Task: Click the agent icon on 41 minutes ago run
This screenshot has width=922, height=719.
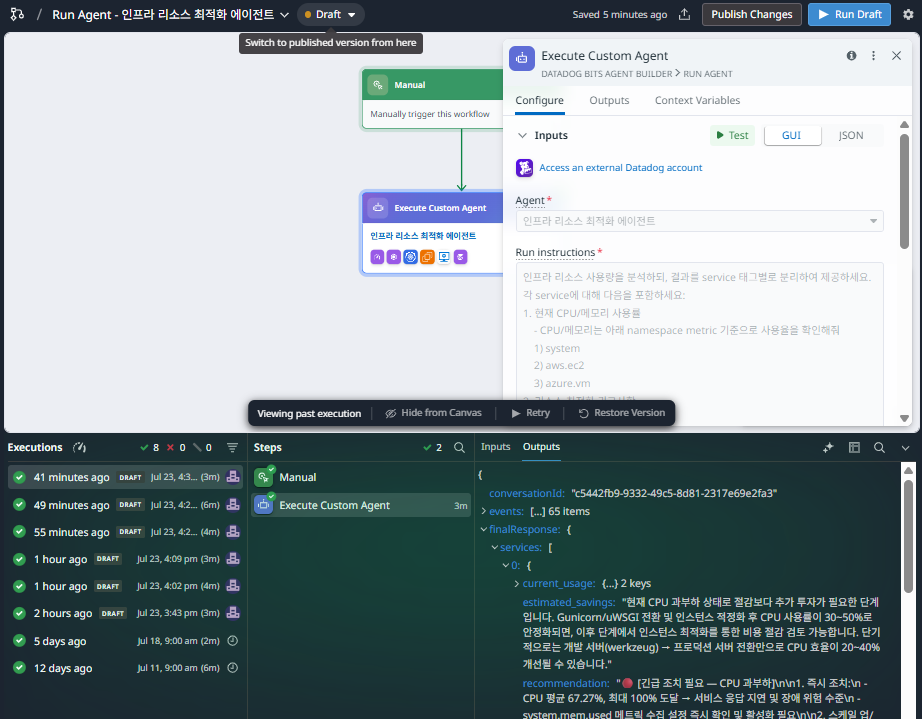Action: tap(233, 477)
